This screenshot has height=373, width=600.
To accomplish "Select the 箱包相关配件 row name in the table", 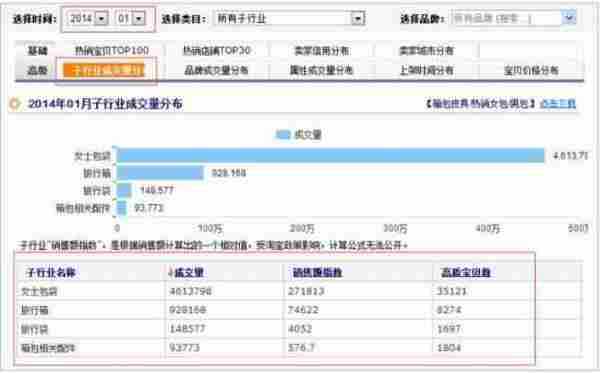I will [x=48, y=348].
